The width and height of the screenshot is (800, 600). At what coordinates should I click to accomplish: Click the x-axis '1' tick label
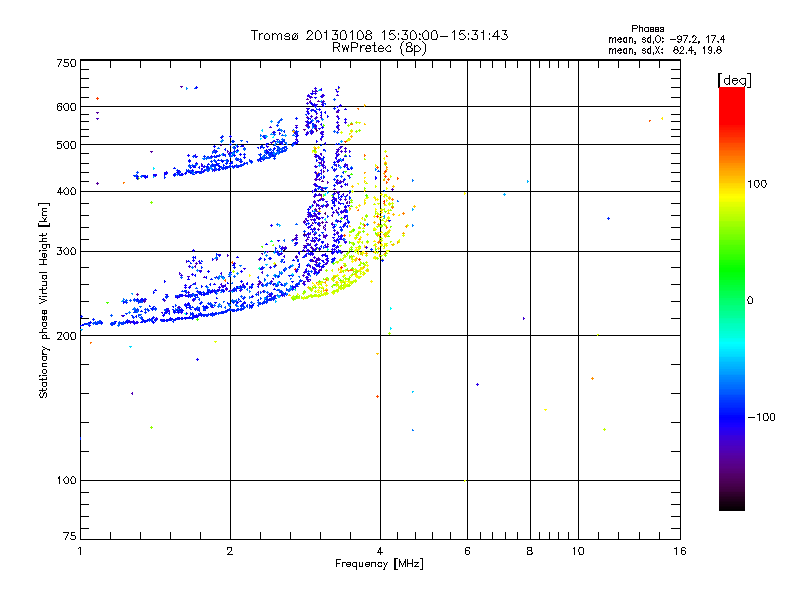(80, 551)
